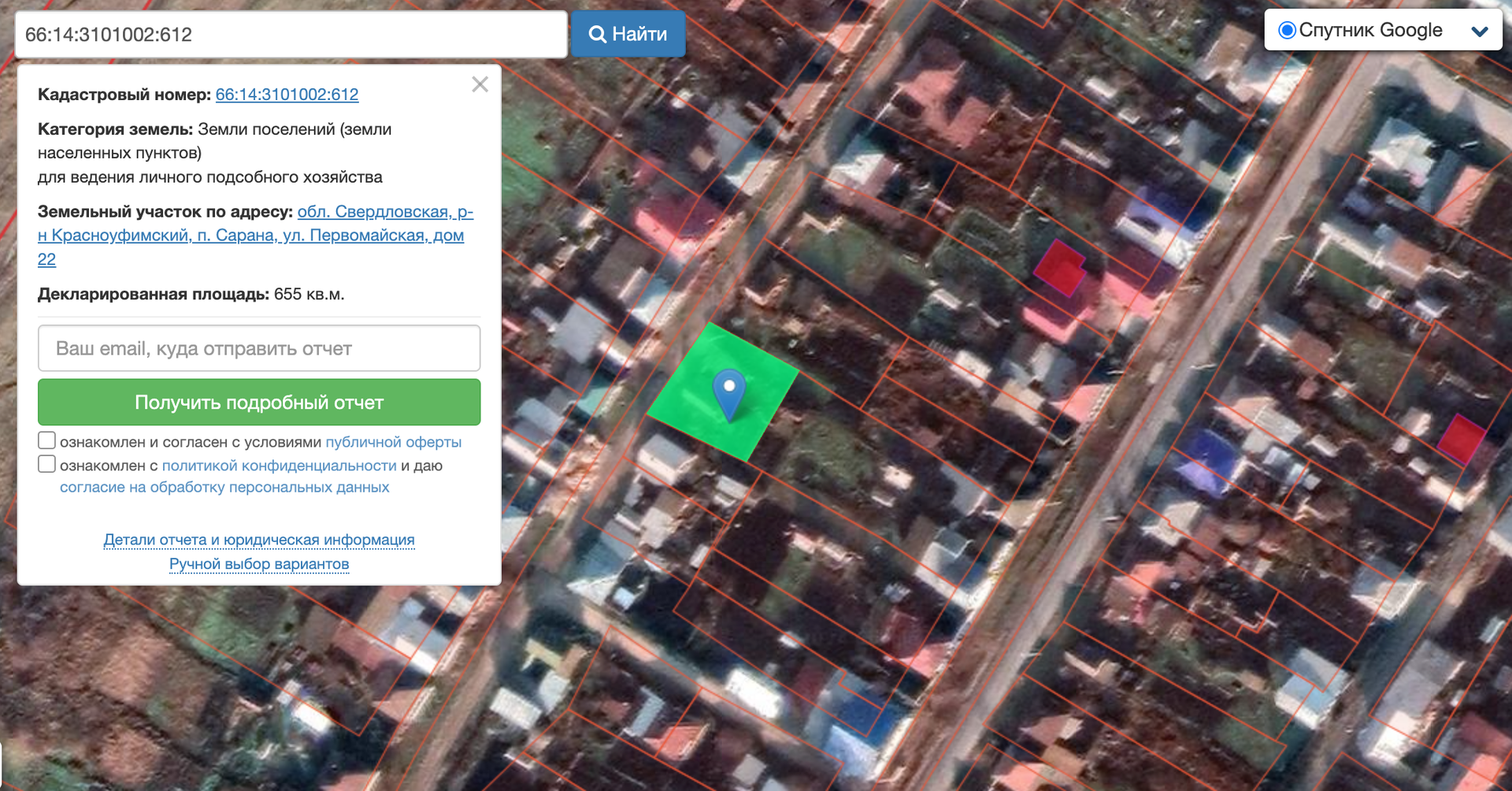Expand the map layer chevron dropdown
This screenshot has height=791, width=1512.
[1480, 32]
